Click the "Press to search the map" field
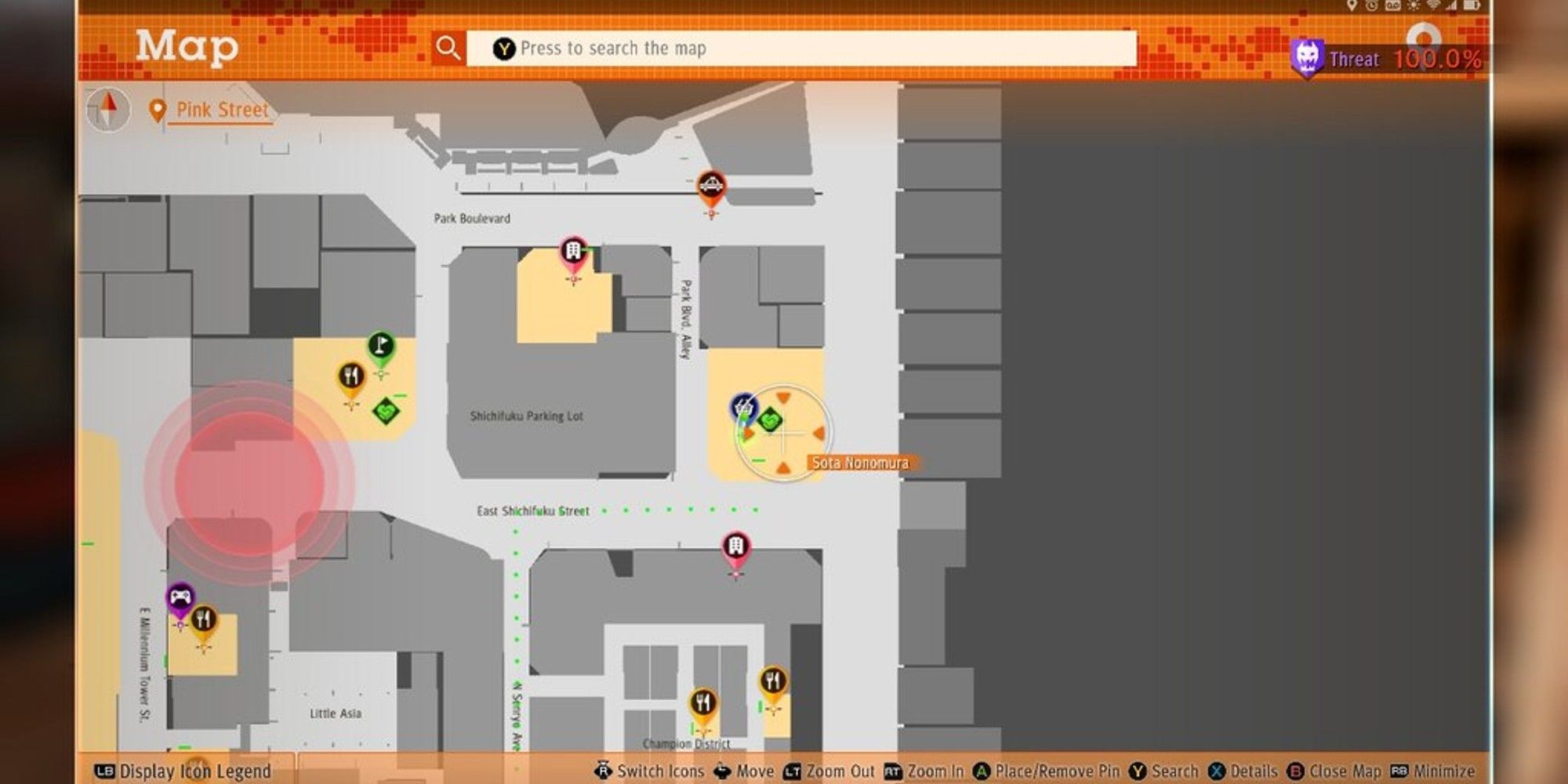This screenshot has height=784, width=1568. (800, 49)
